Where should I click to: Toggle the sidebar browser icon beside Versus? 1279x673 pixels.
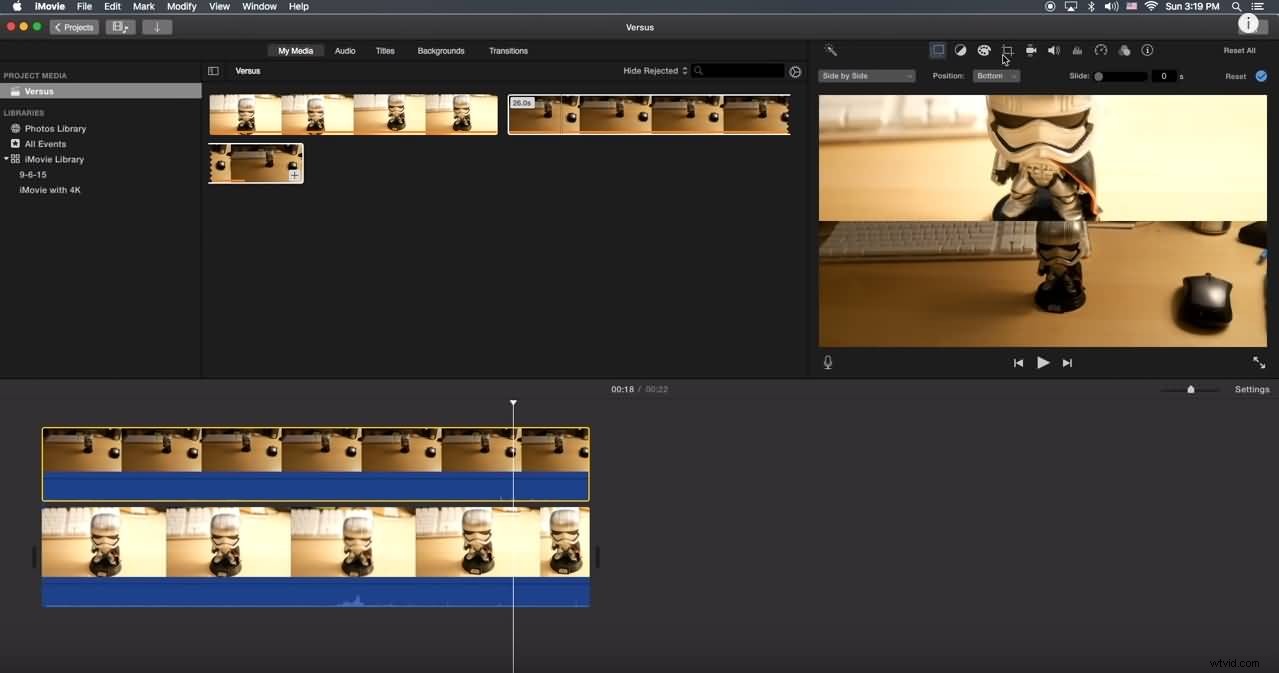click(213, 70)
